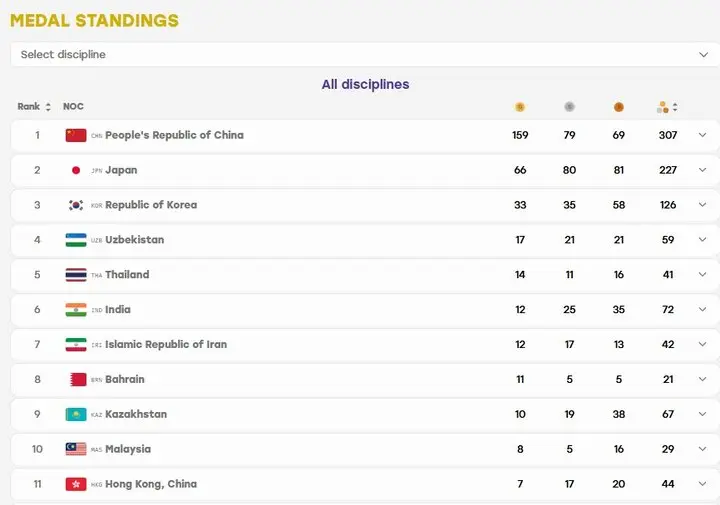Click the Hong Kong flag icon
The image size is (720, 505).
(76, 484)
